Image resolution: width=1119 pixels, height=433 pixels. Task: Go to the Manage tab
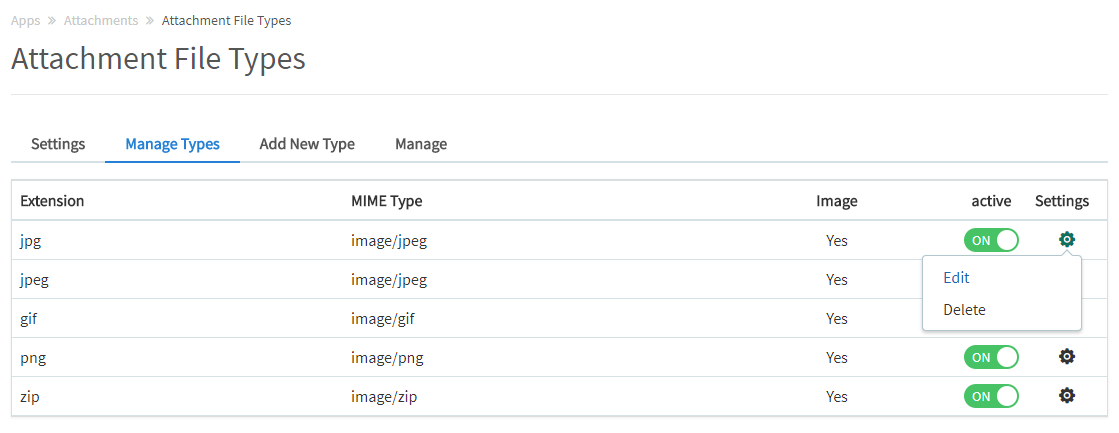421,144
